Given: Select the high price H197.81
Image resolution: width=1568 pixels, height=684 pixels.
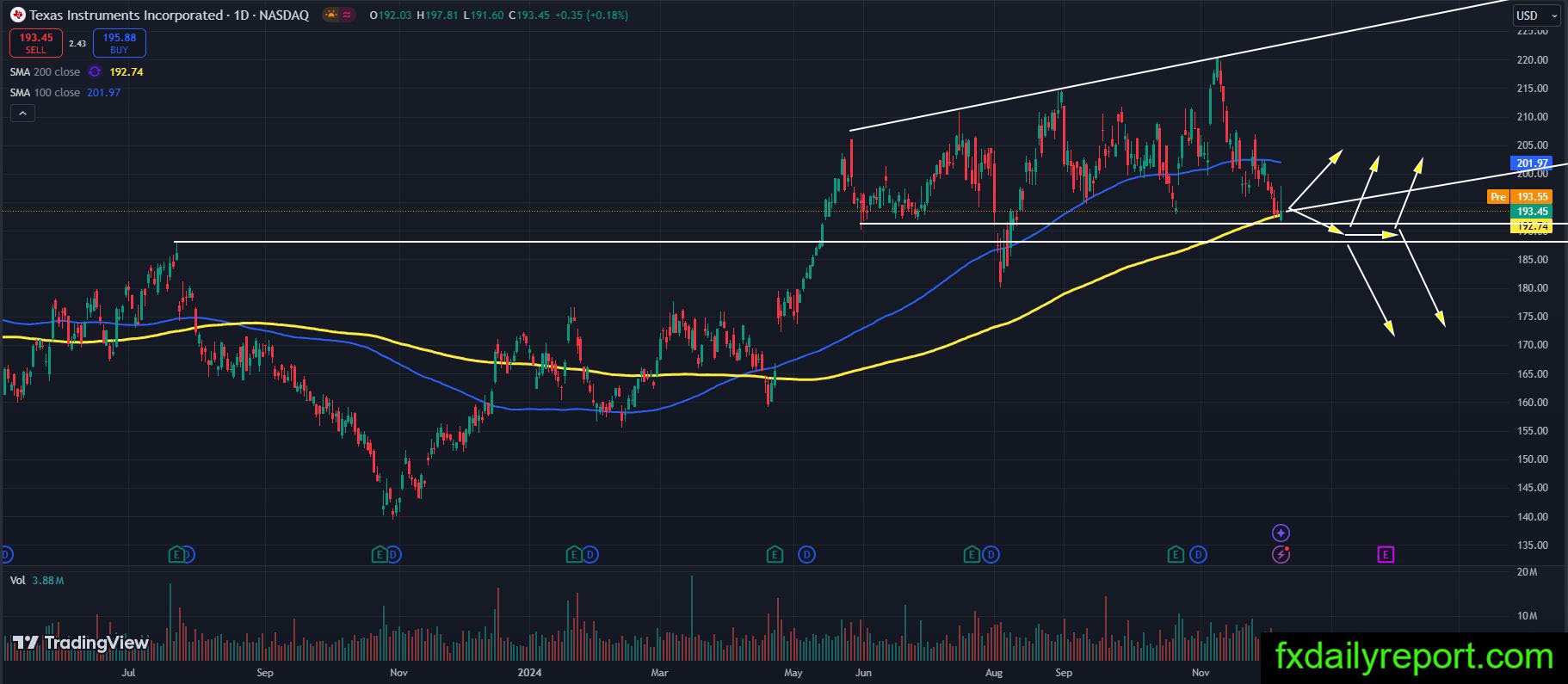Looking at the screenshot, I should [x=437, y=15].
